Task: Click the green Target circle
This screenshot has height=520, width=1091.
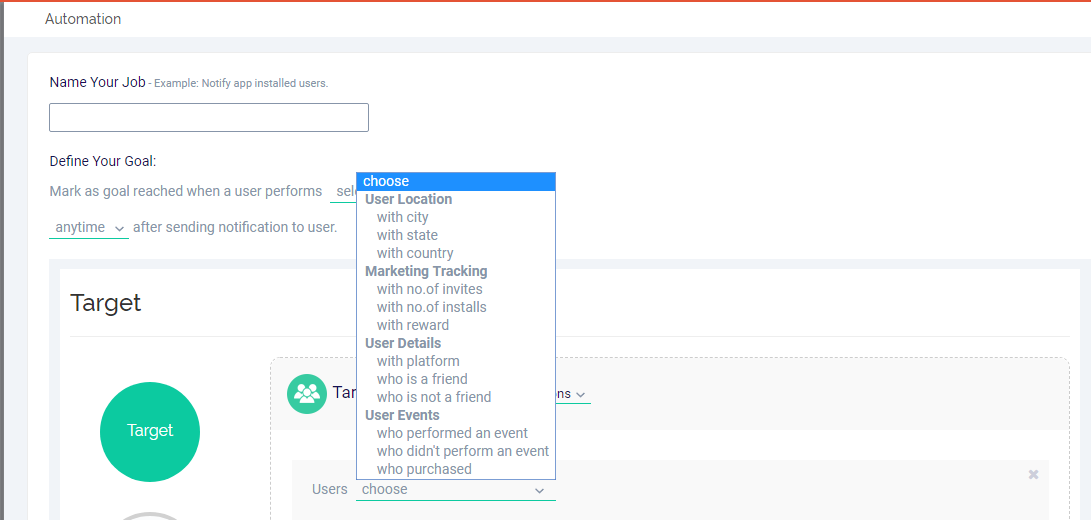Action: [x=150, y=432]
